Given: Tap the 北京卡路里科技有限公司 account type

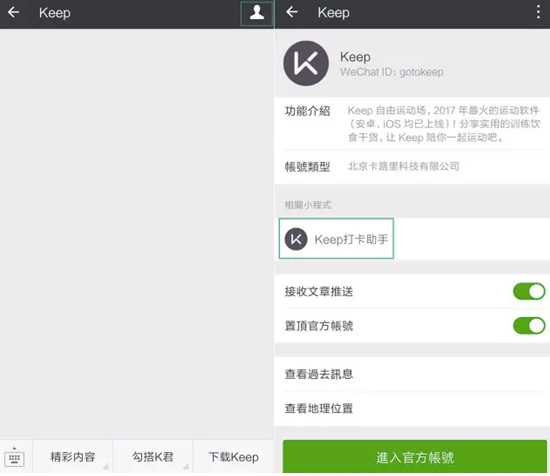Looking at the screenshot, I should coord(403,166).
